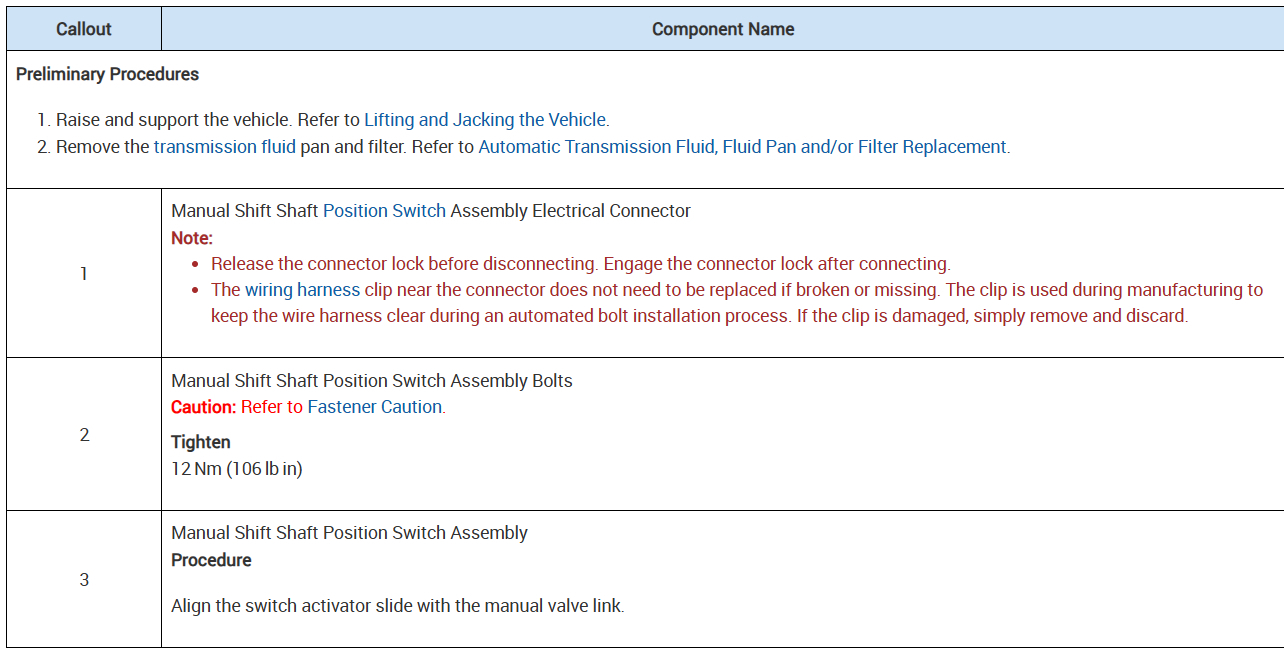
Task: Select callout number 3 cell
Action: tap(84, 580)
